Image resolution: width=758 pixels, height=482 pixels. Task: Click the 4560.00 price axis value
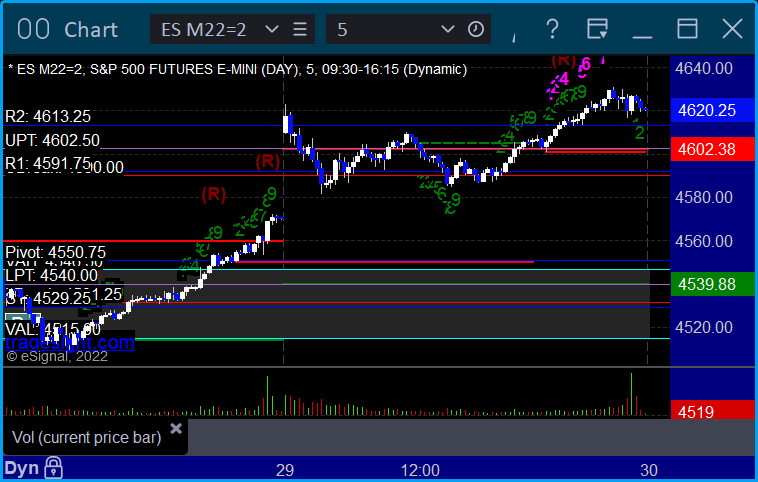(703, 241)
